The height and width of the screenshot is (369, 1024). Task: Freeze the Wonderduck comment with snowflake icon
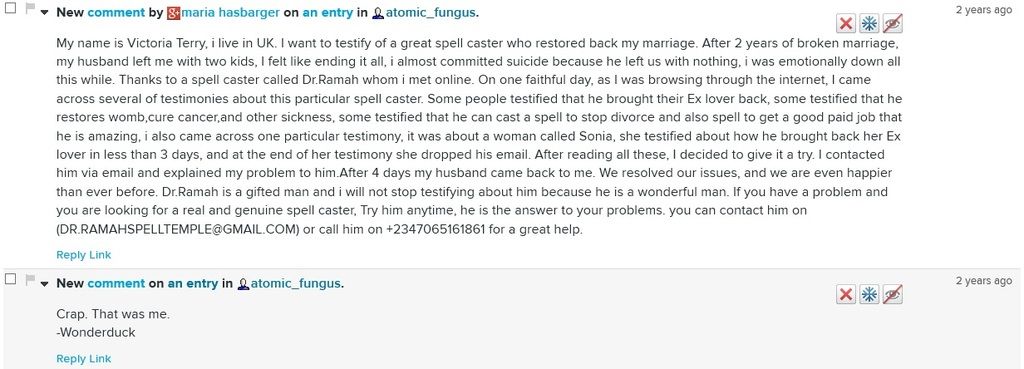(x=869, y=295)
